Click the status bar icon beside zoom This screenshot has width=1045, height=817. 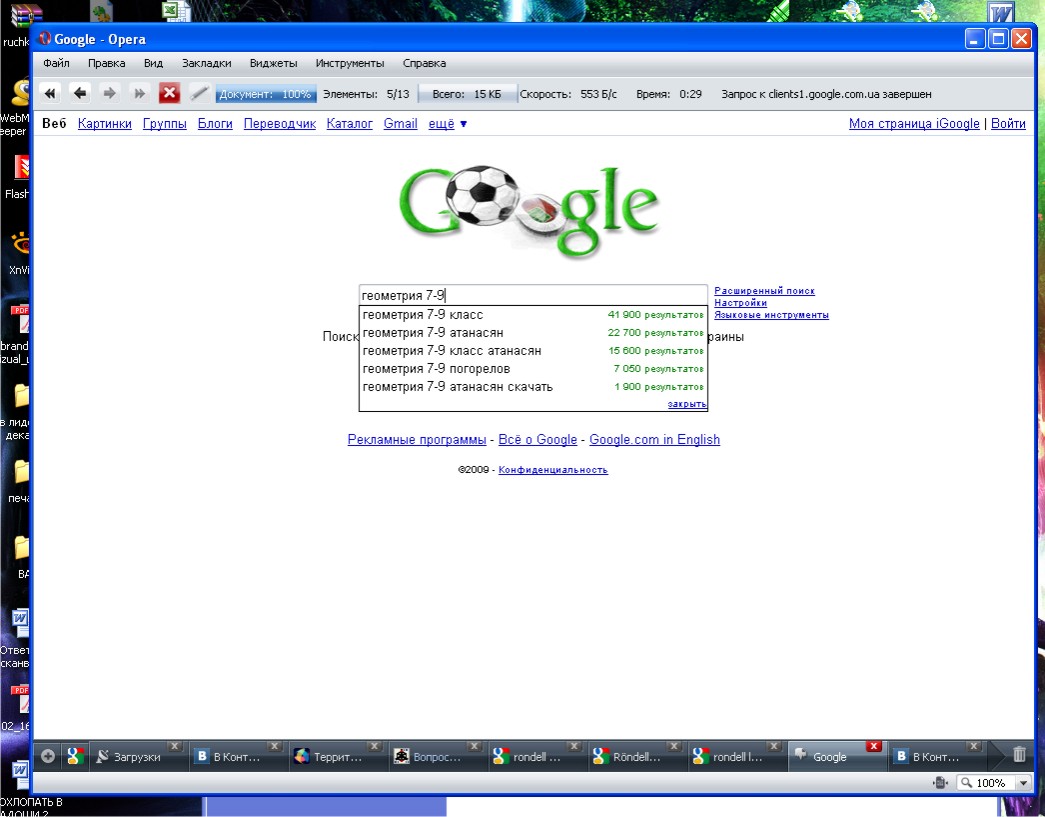coord(940,783)
